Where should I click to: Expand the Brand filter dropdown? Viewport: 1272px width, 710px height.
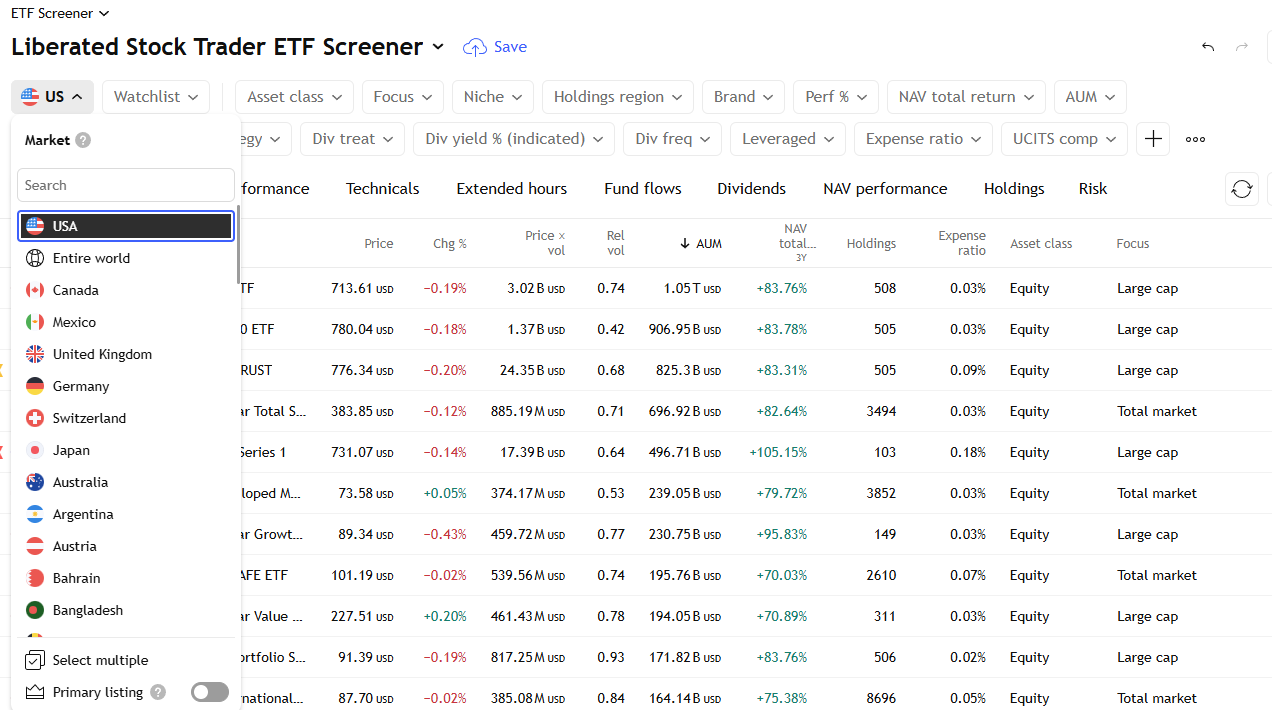point(744,97)
